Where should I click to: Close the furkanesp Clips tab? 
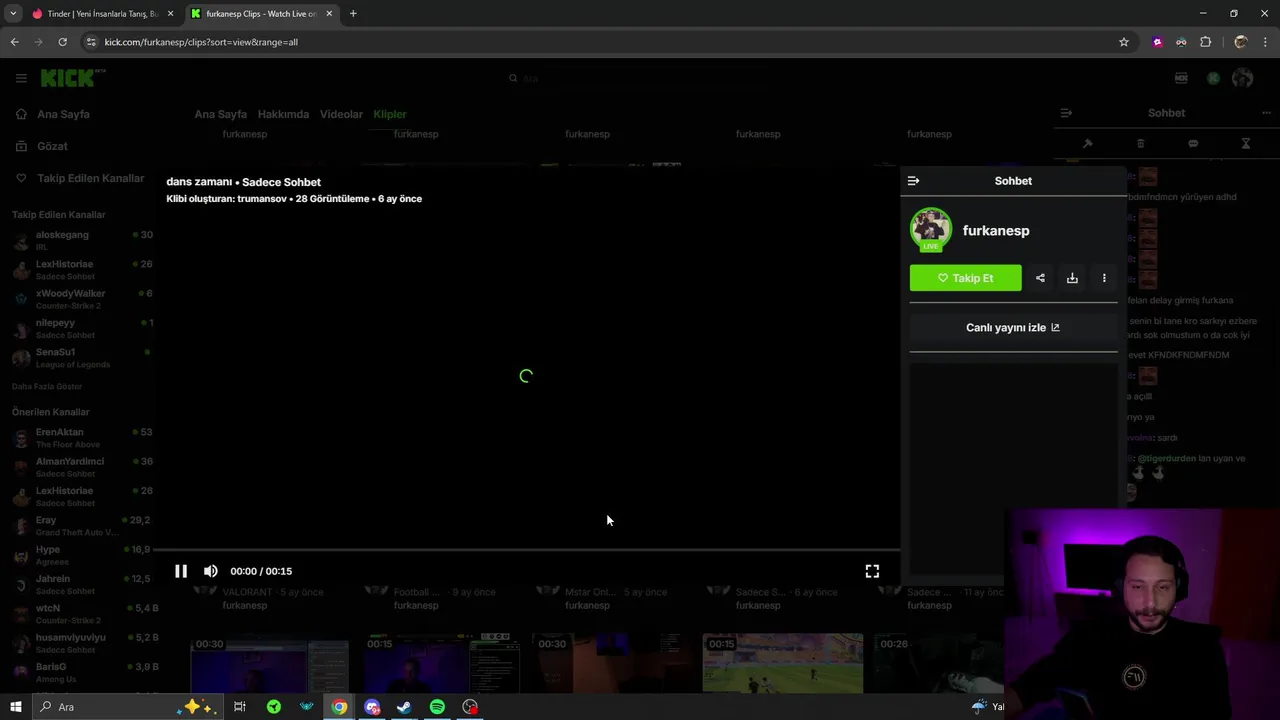pyautogui.click(x=329, y=14)
